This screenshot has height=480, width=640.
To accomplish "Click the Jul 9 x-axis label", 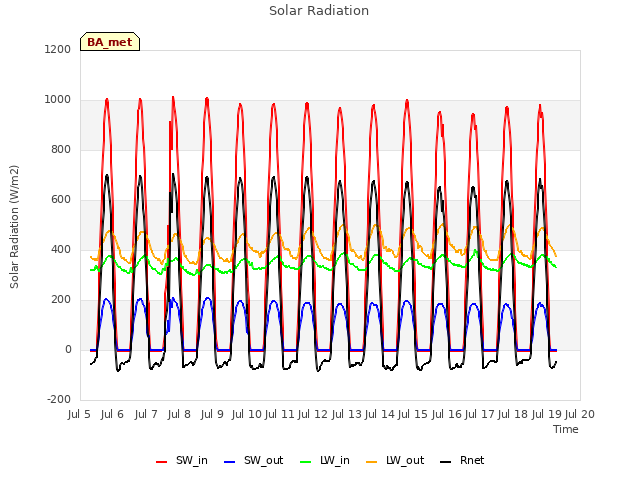I will (212, 414).
